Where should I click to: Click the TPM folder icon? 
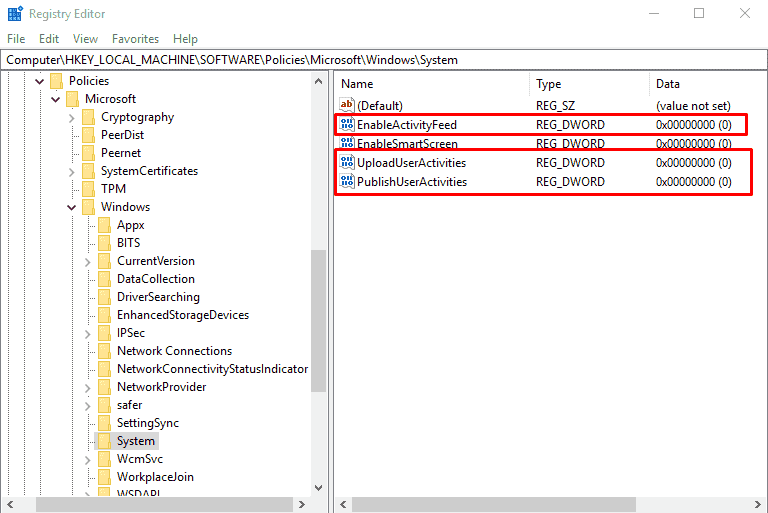(x=89, y=189)
